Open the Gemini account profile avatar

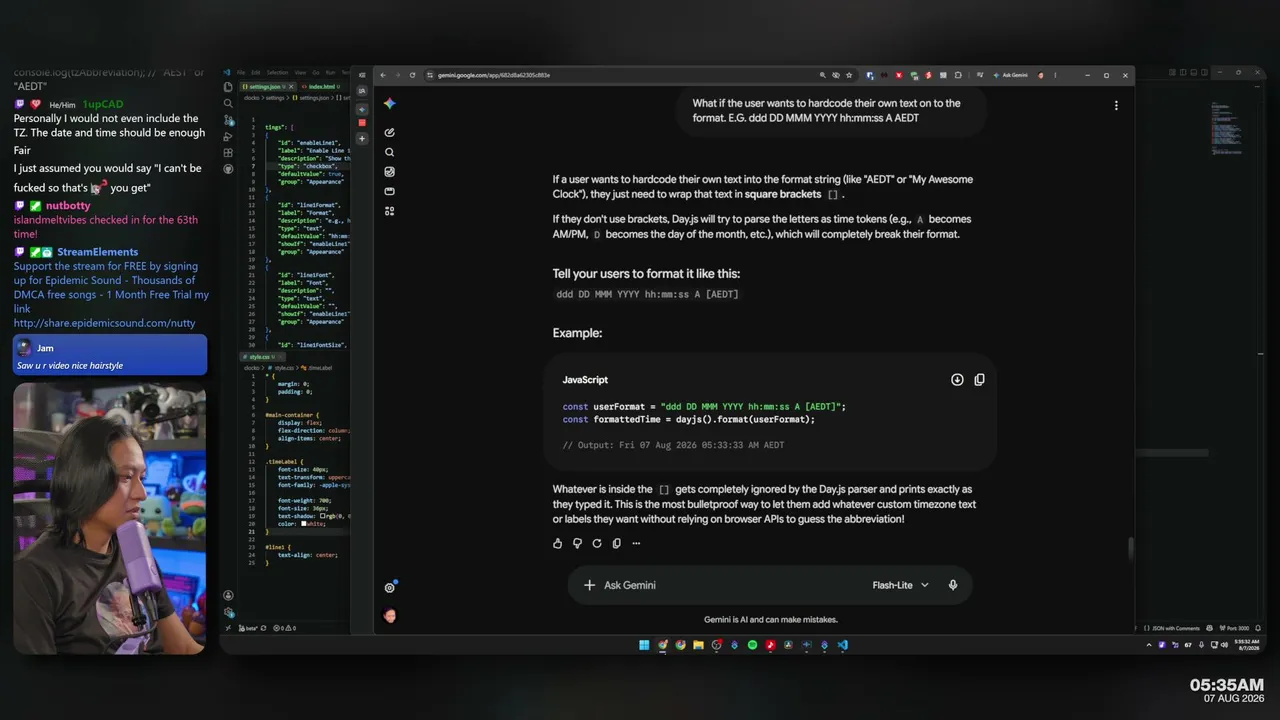(x=390, y=616)
